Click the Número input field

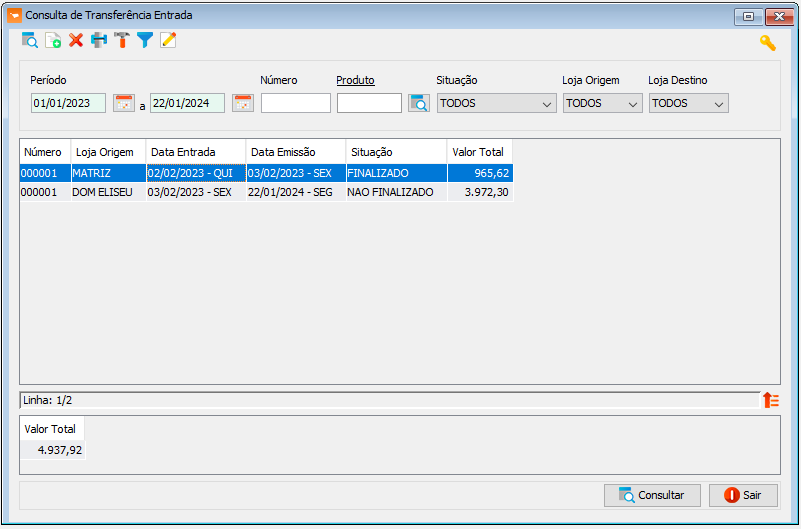tap(296, 103)
